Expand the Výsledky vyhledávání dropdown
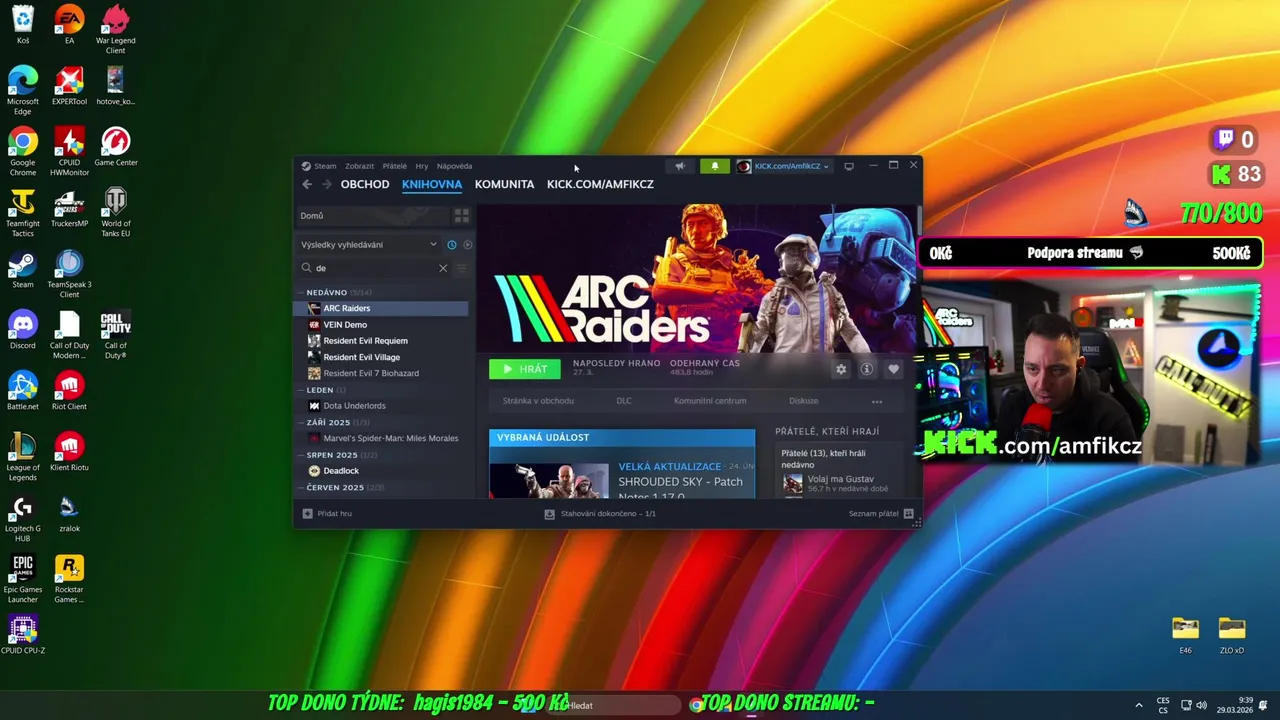 pyautogui.click(x=369, y=244)
